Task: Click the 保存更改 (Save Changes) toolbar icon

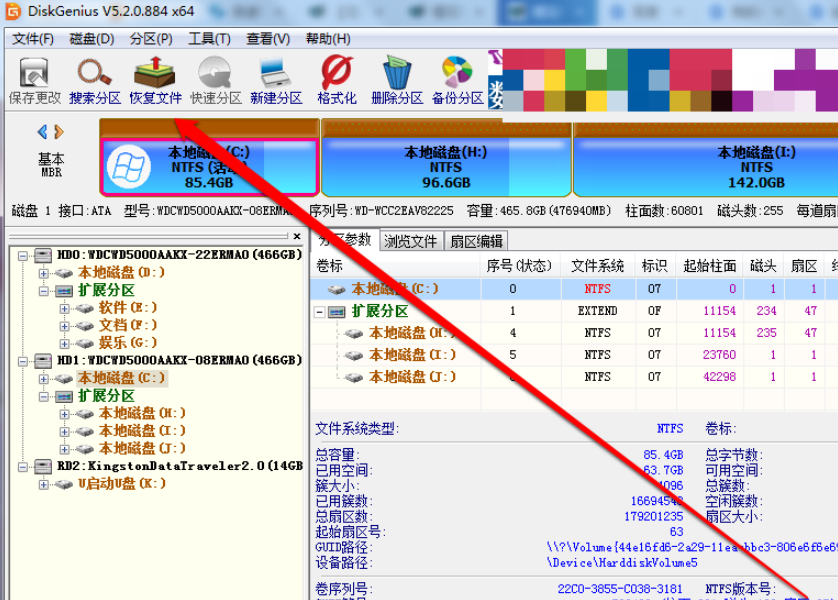Action: (35, 80)
